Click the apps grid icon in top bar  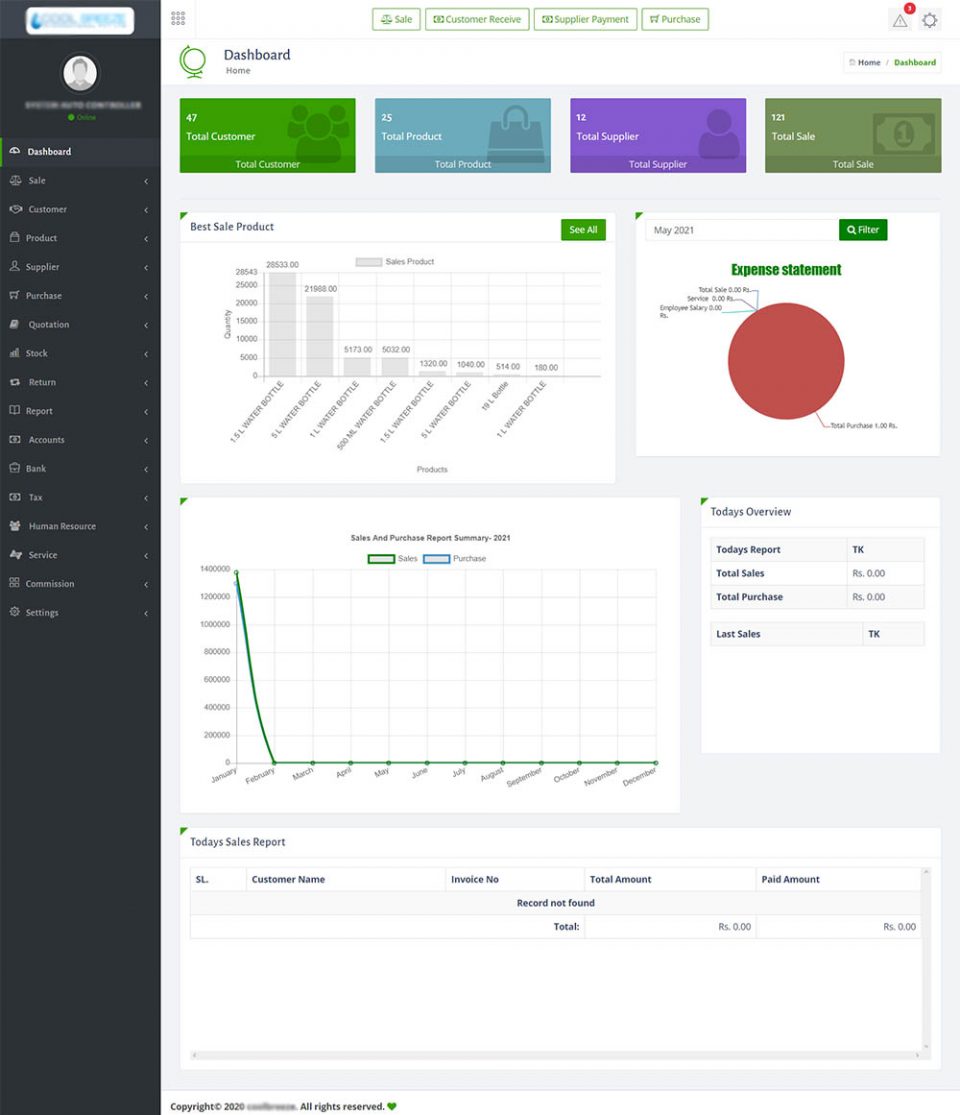(x=178, y=18)
